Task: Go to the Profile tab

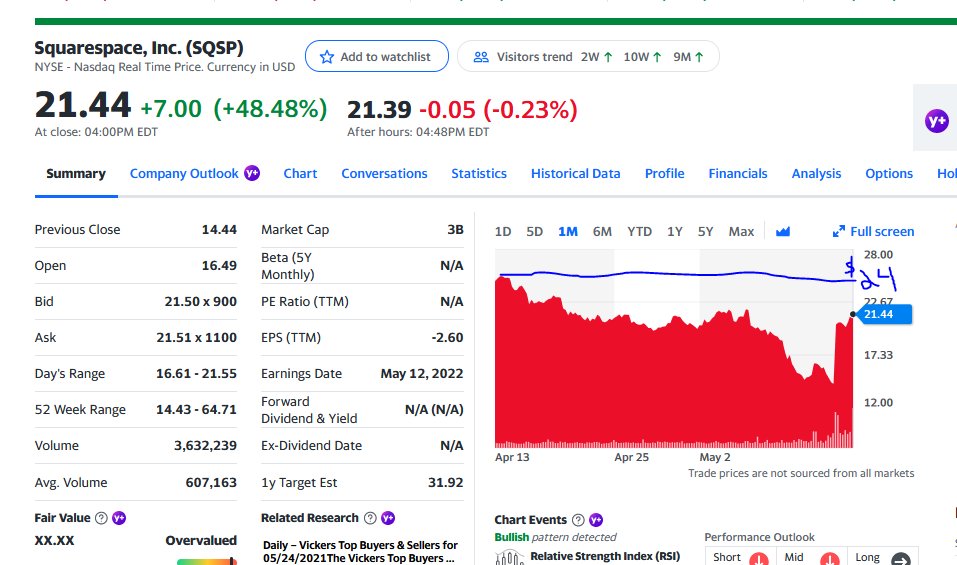Action: click(x=665, y=174)
